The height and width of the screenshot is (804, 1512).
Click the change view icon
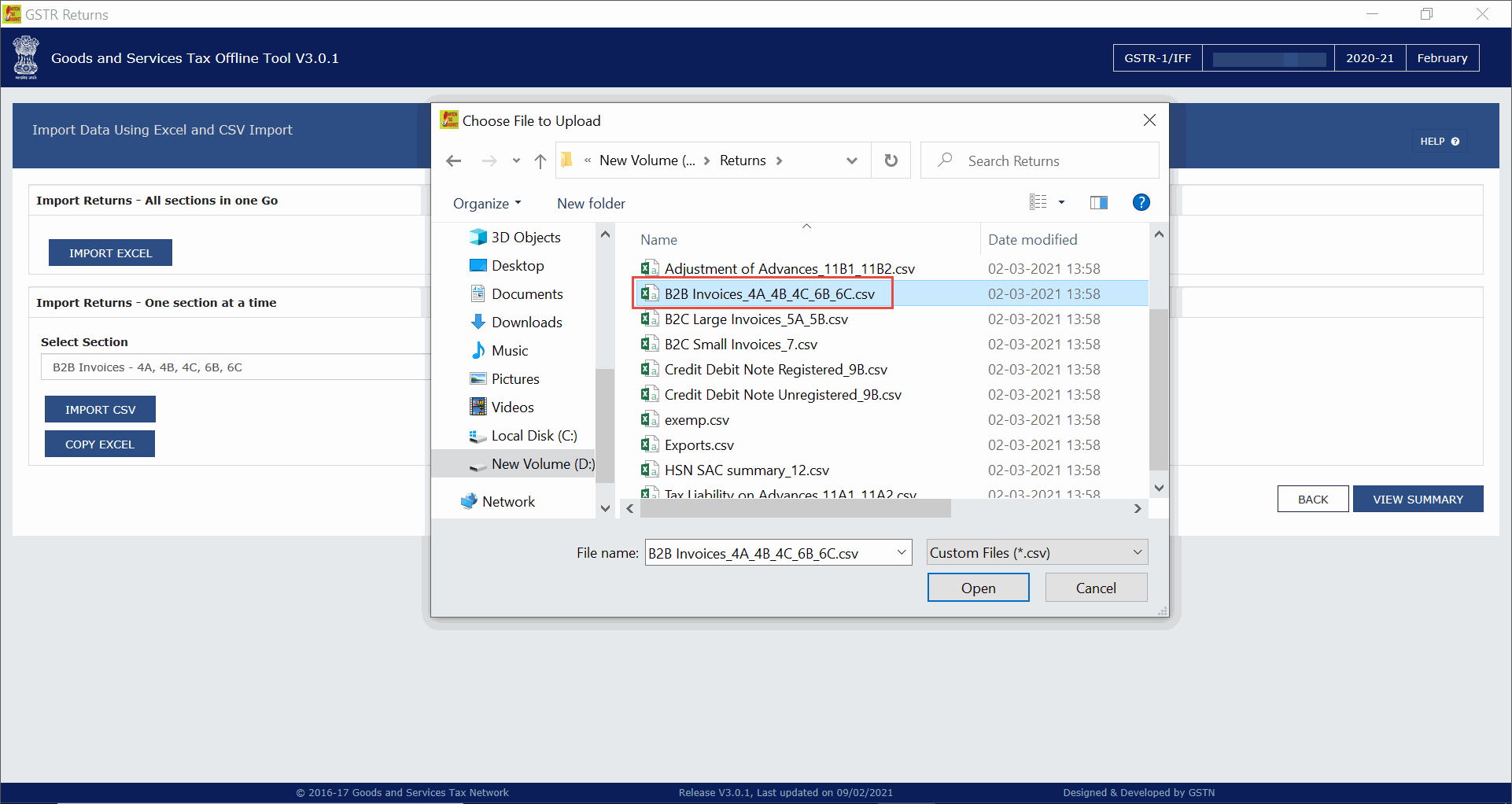[1038, 202]
